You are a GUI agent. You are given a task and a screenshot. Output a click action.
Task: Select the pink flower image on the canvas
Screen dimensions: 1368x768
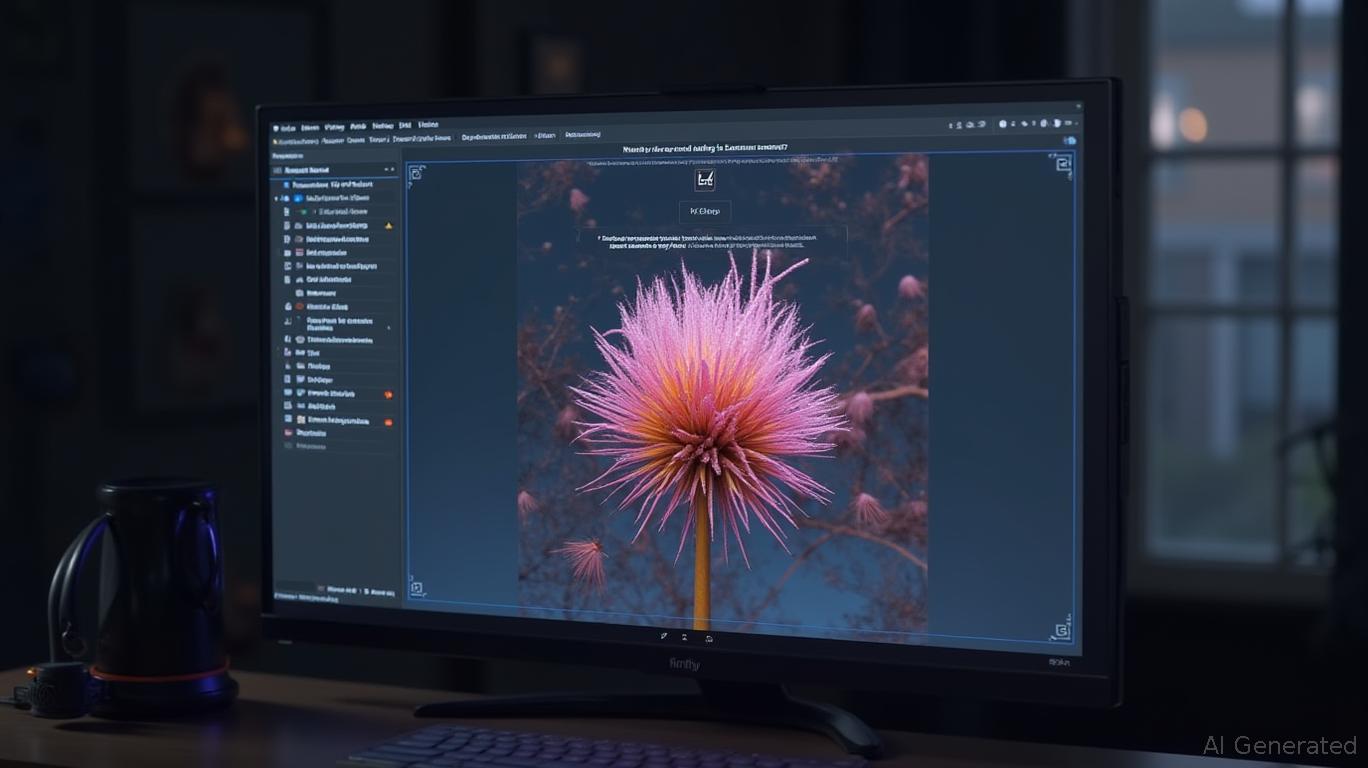coord(722,395)
